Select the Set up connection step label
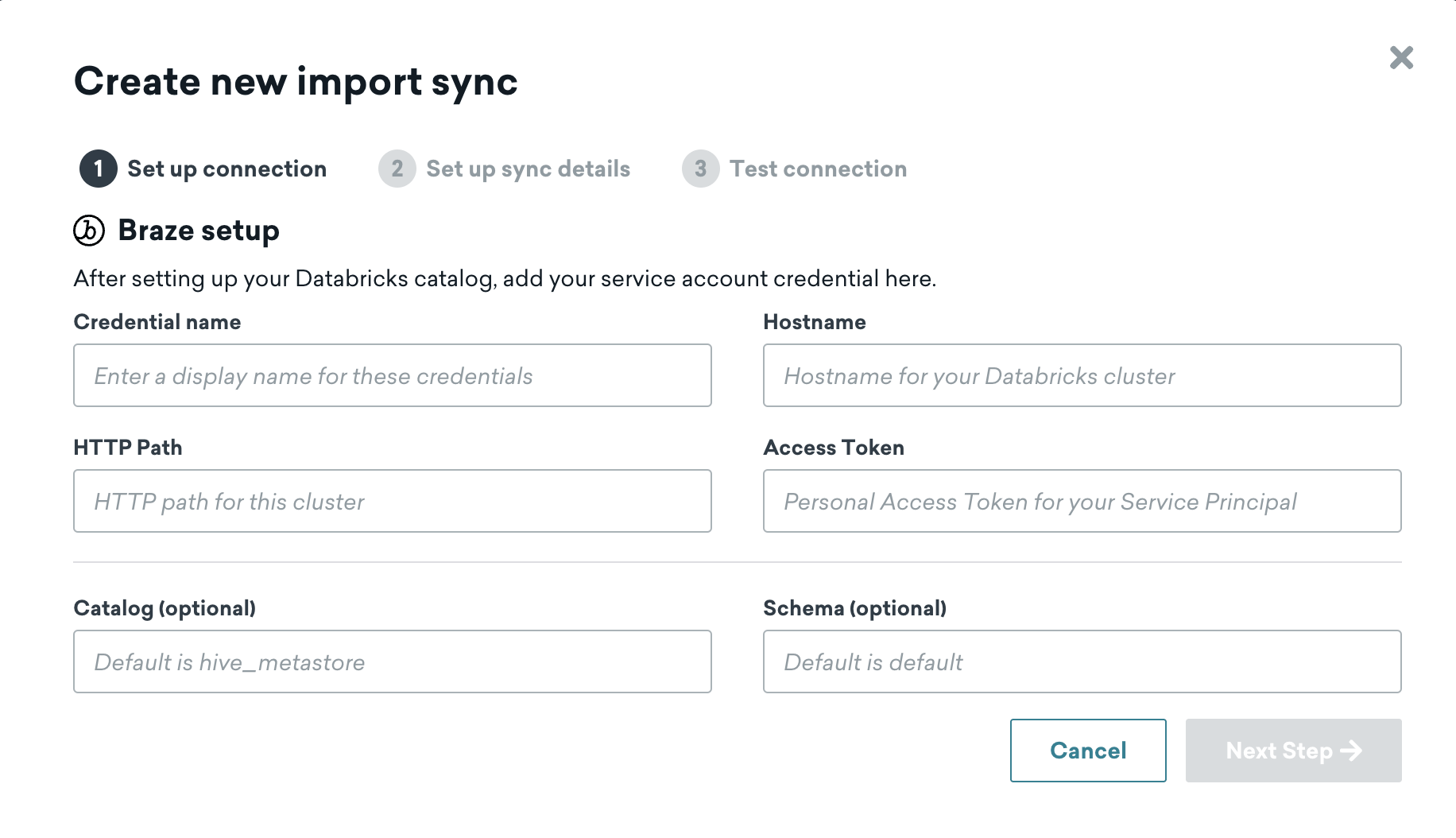The height and width of the screenshot is (838, 1456). click(227, 169)
